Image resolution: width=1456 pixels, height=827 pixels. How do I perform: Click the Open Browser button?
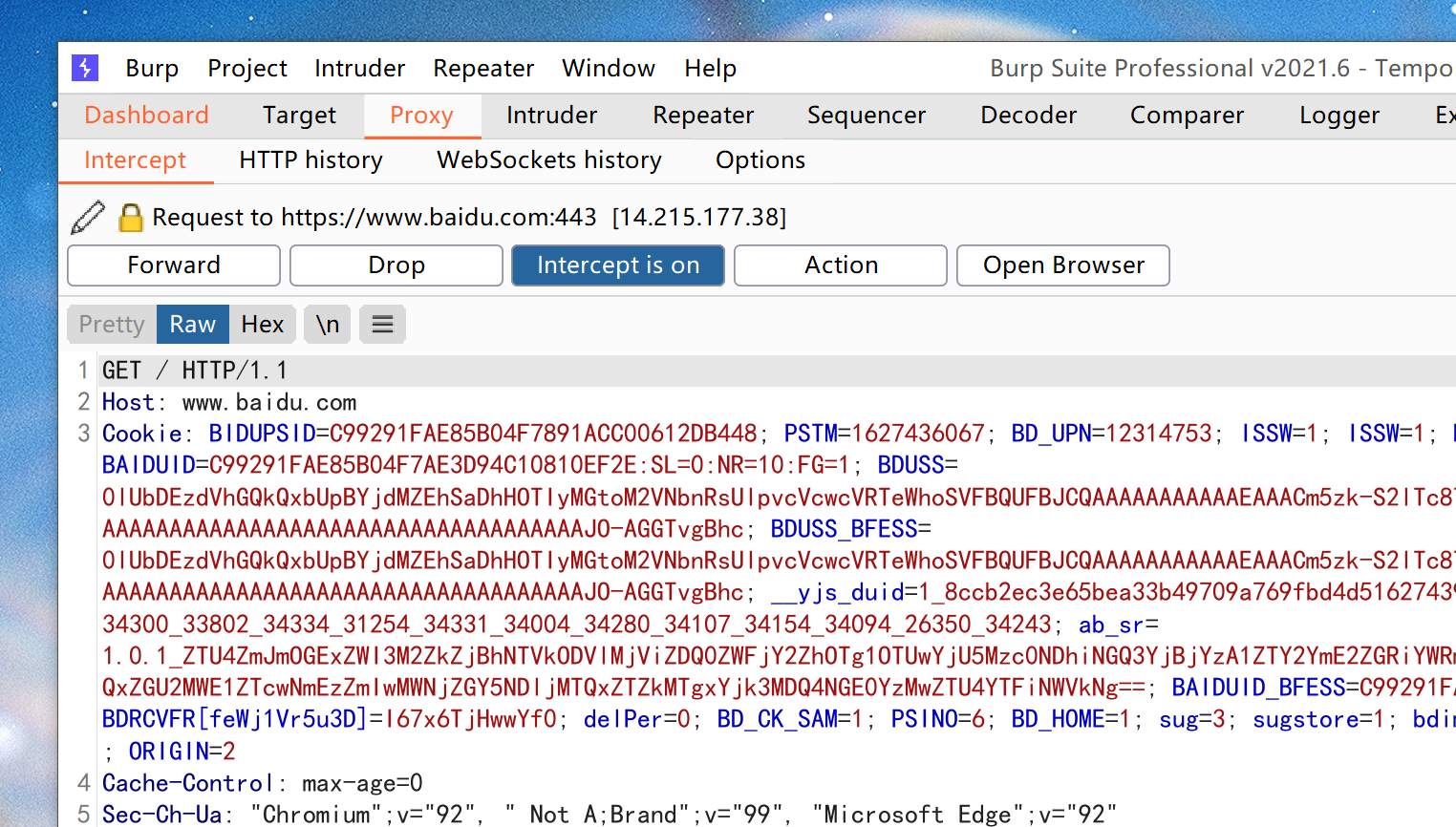tap(1063, 265)
